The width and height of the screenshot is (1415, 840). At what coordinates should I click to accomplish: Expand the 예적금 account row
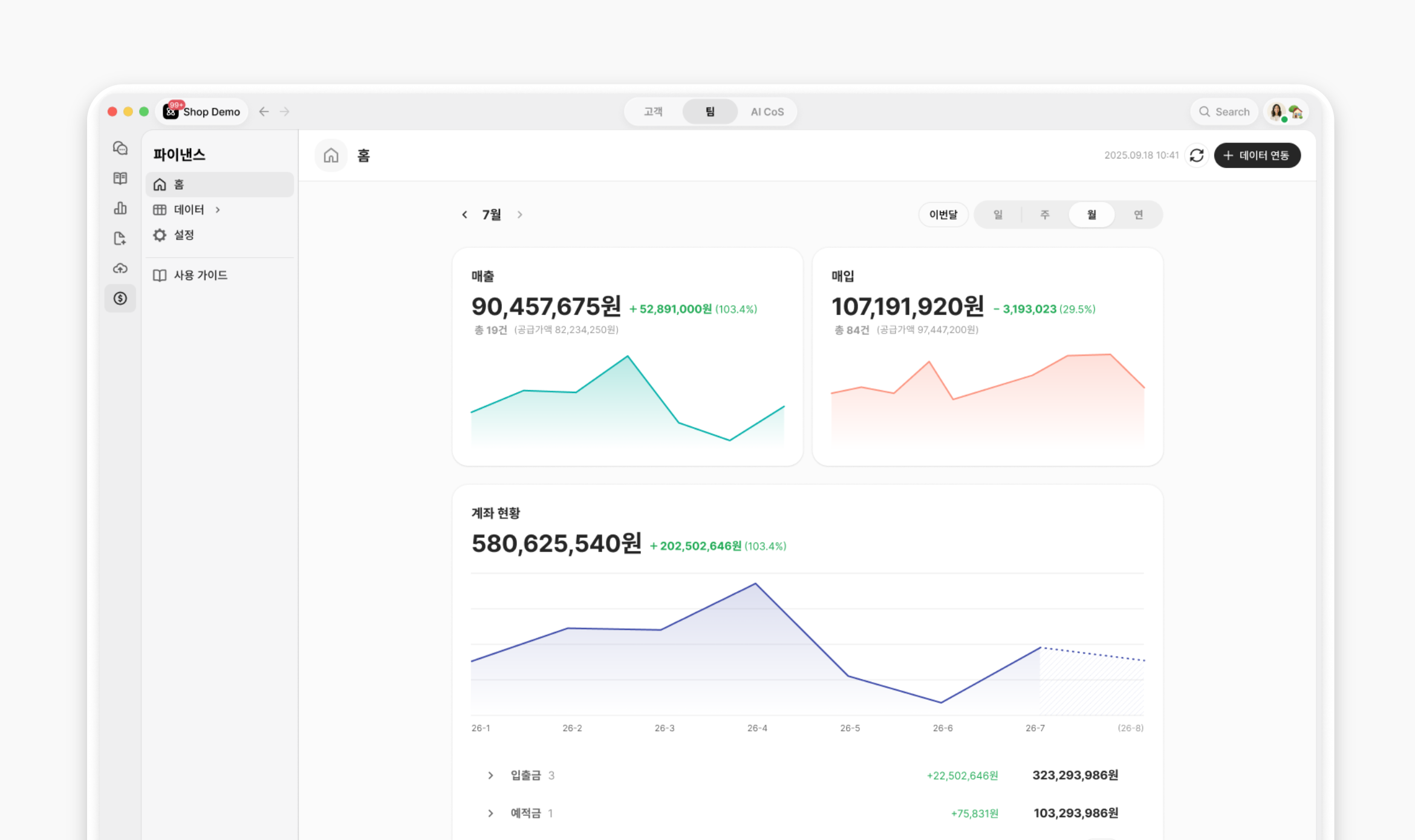(x=490, y=813)
